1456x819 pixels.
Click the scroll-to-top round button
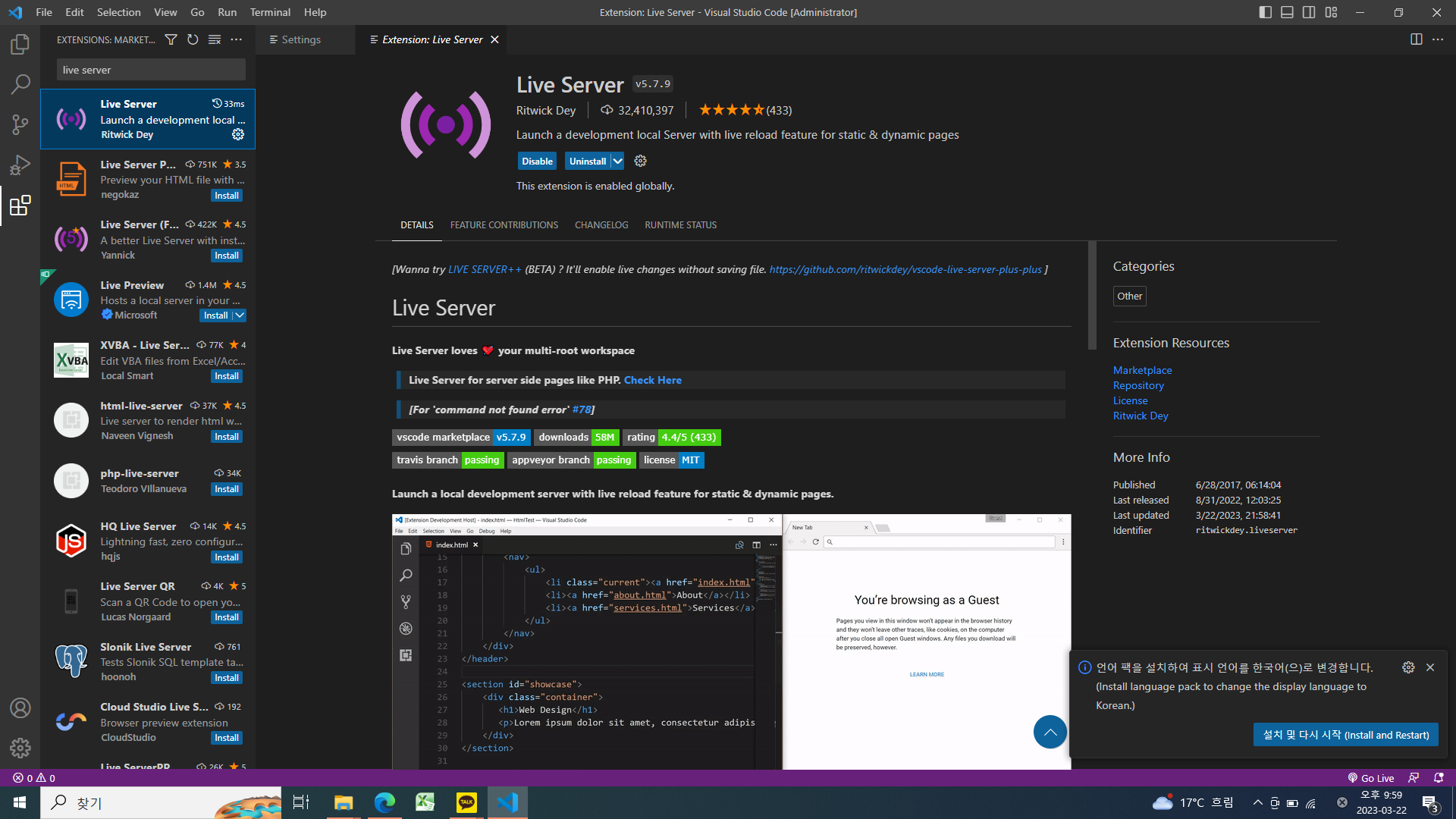(x=1050, y=732)
